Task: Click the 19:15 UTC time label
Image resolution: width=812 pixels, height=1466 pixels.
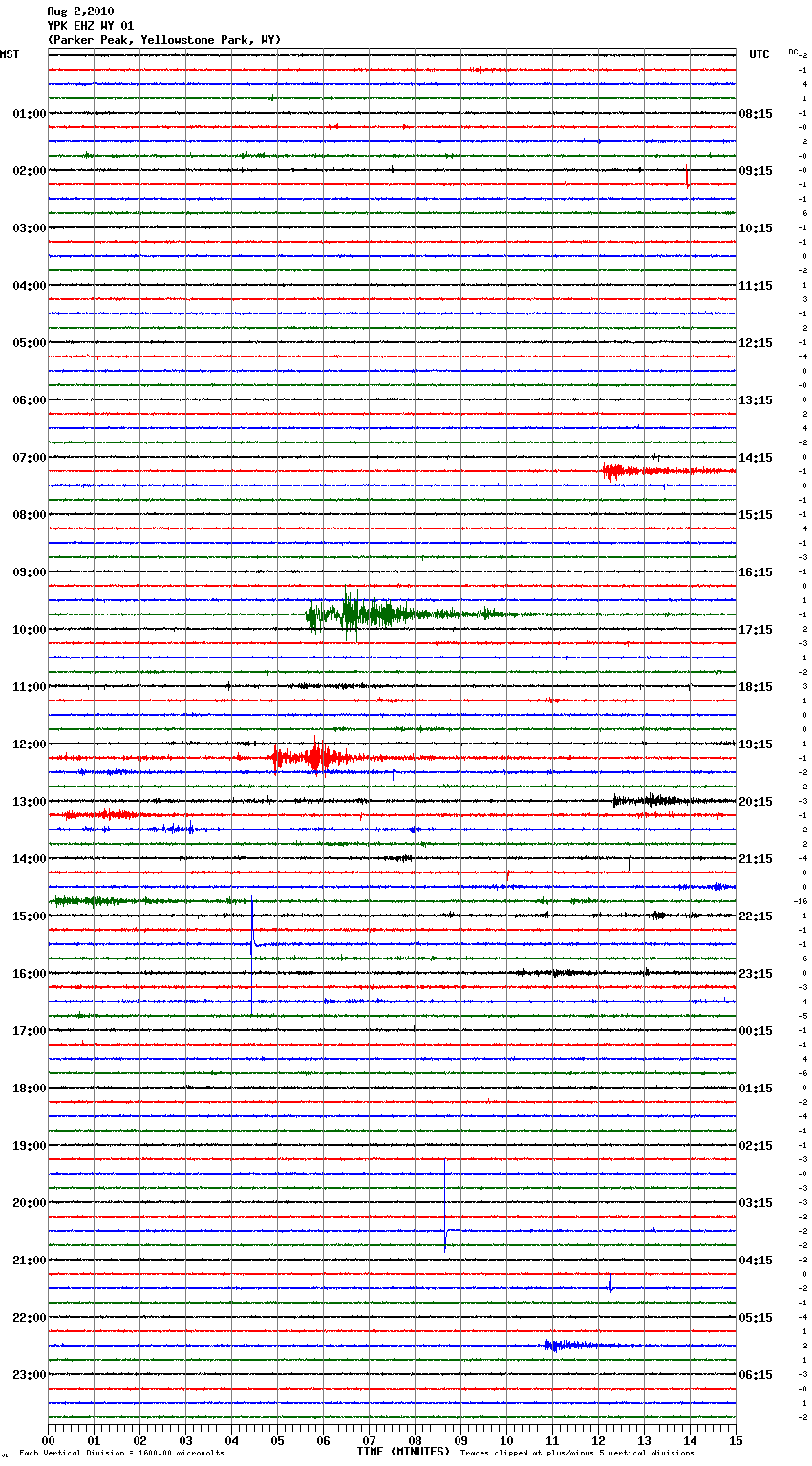Action: (756, 744)
